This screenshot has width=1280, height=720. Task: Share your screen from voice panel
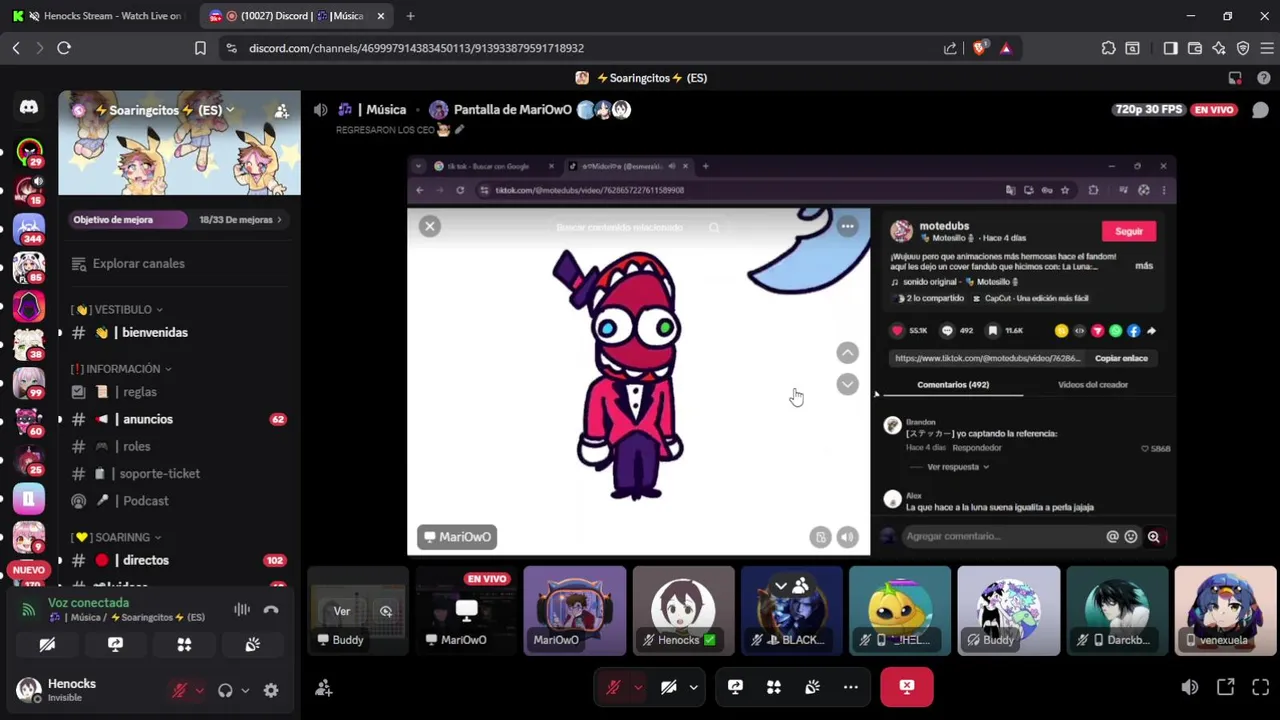pos(115,645)
